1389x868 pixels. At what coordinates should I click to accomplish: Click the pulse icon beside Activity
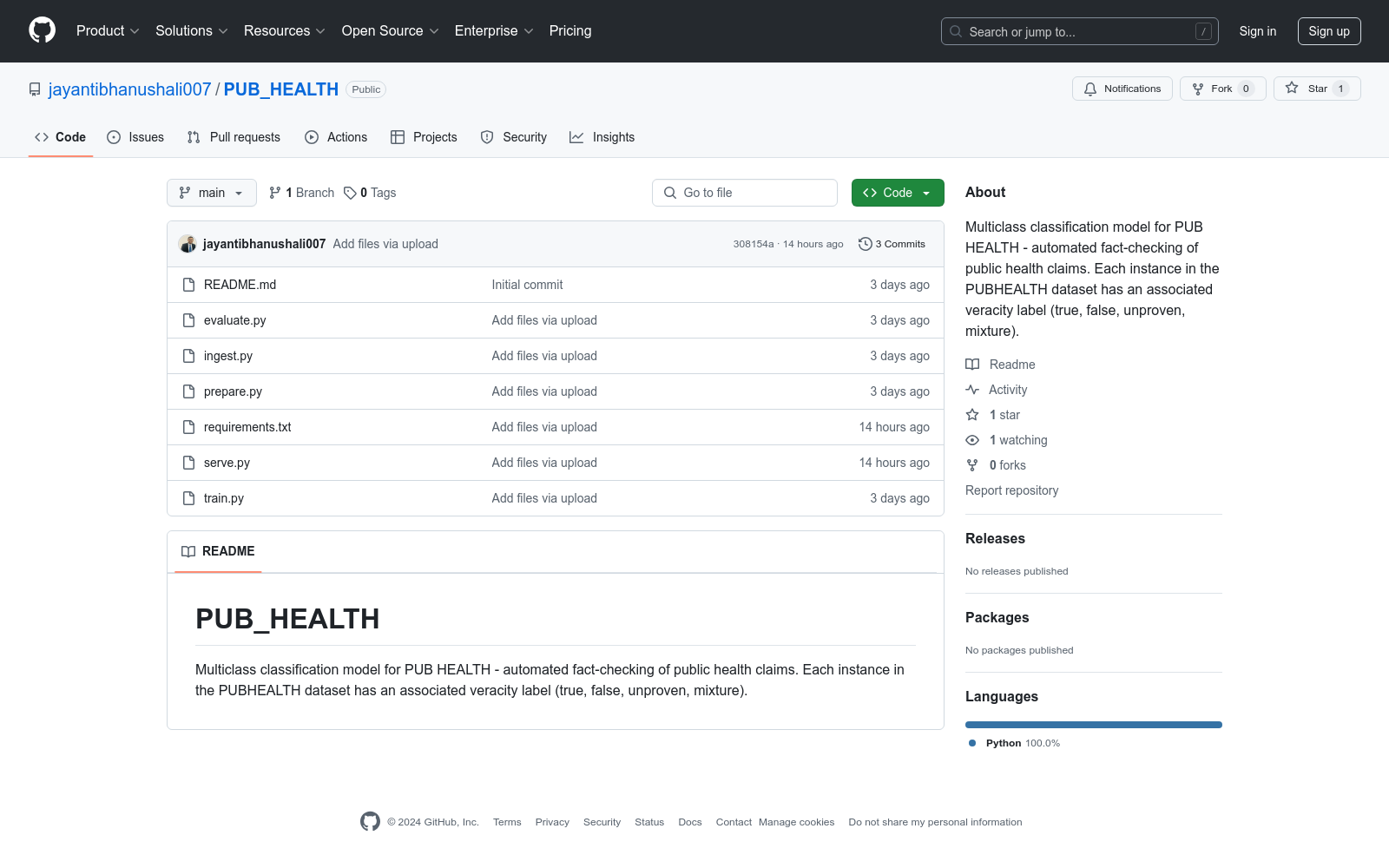click(x=972, y=390)
